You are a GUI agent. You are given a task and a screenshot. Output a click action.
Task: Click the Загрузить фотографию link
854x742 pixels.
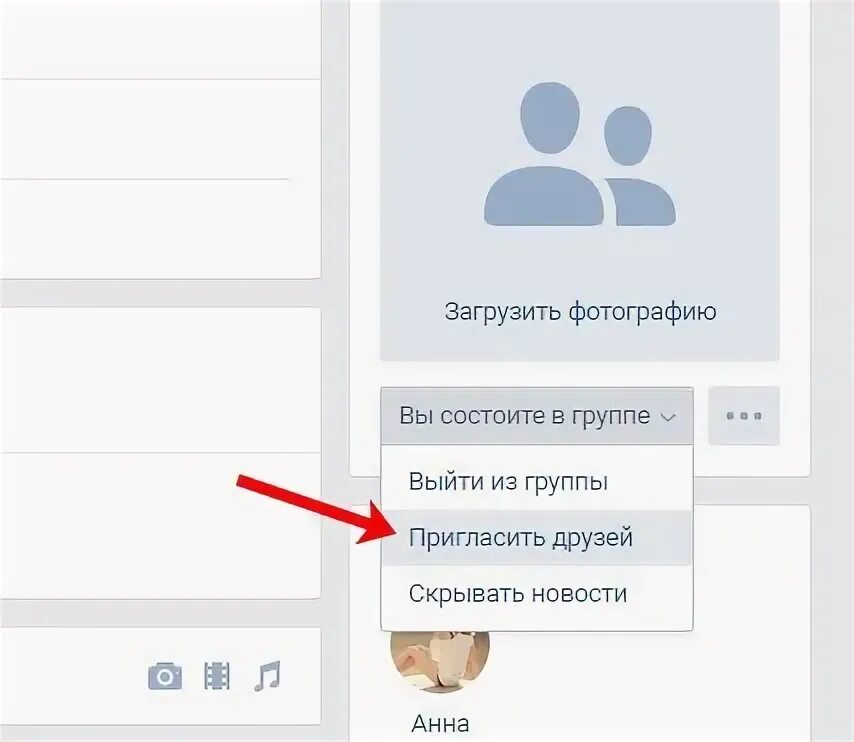[580, 312]
